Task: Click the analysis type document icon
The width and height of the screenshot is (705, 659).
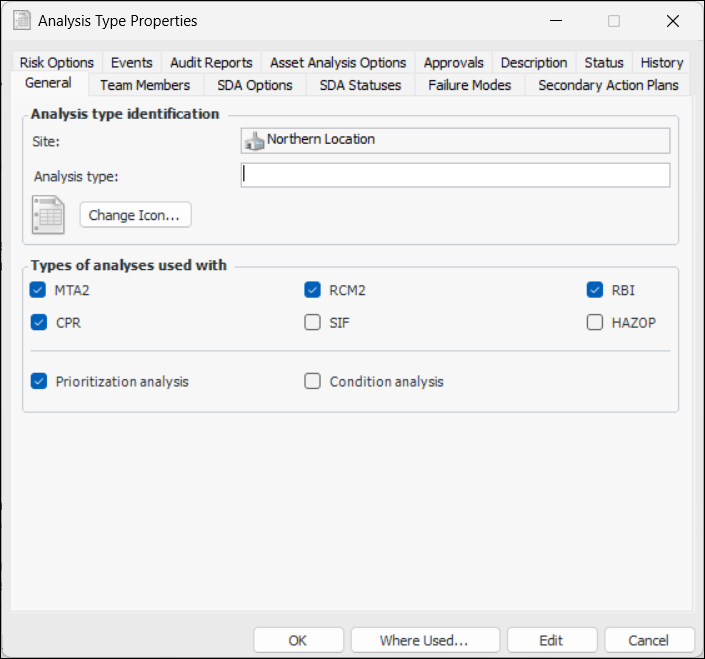Action: point(48,215)
